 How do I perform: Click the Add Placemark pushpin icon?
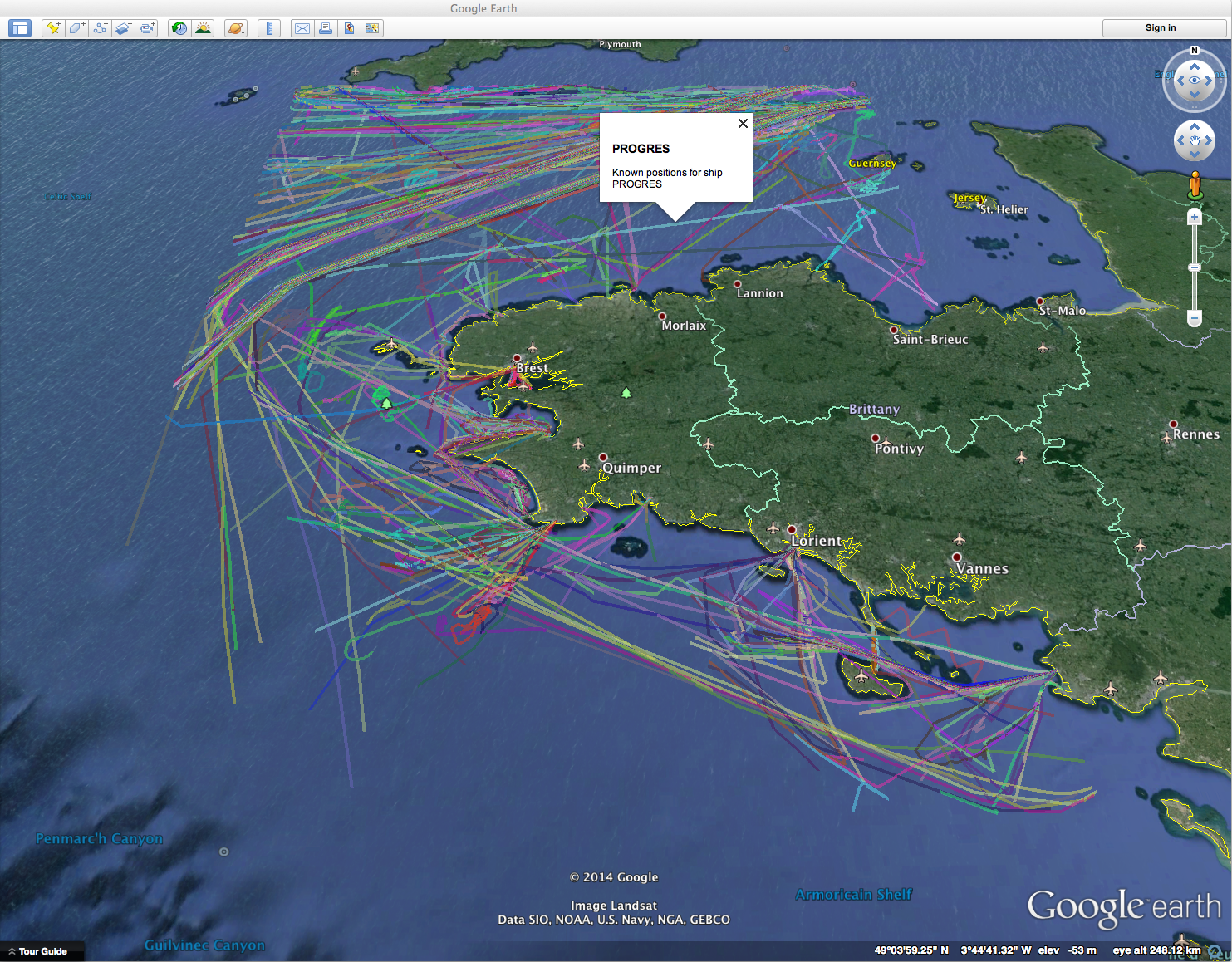53,28
